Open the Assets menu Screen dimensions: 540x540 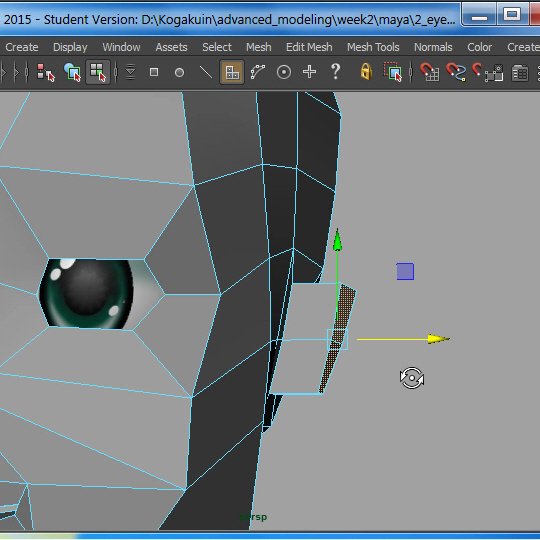tap(171, 47)
